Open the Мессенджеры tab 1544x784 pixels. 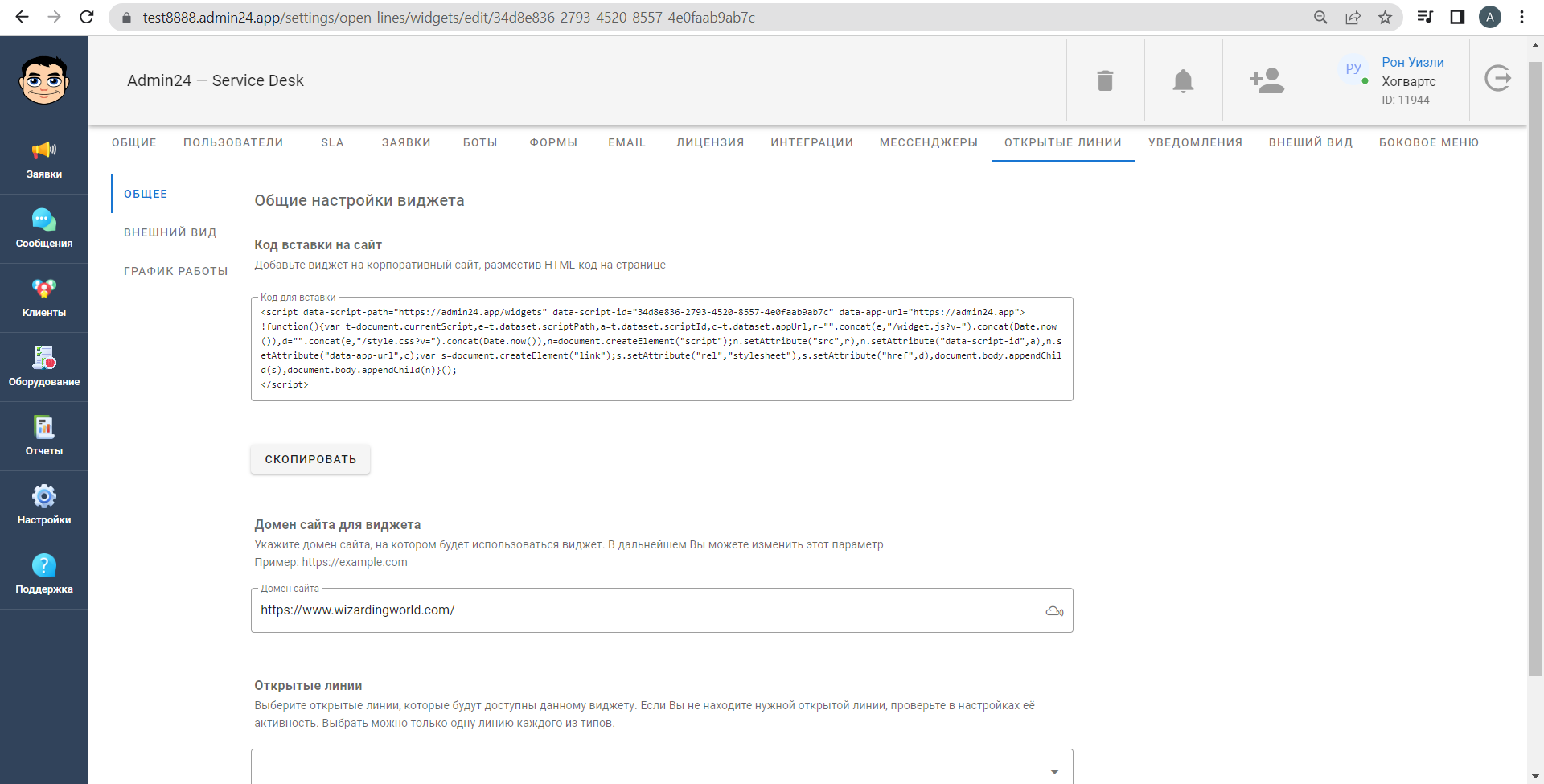click(x=929, y=142)
